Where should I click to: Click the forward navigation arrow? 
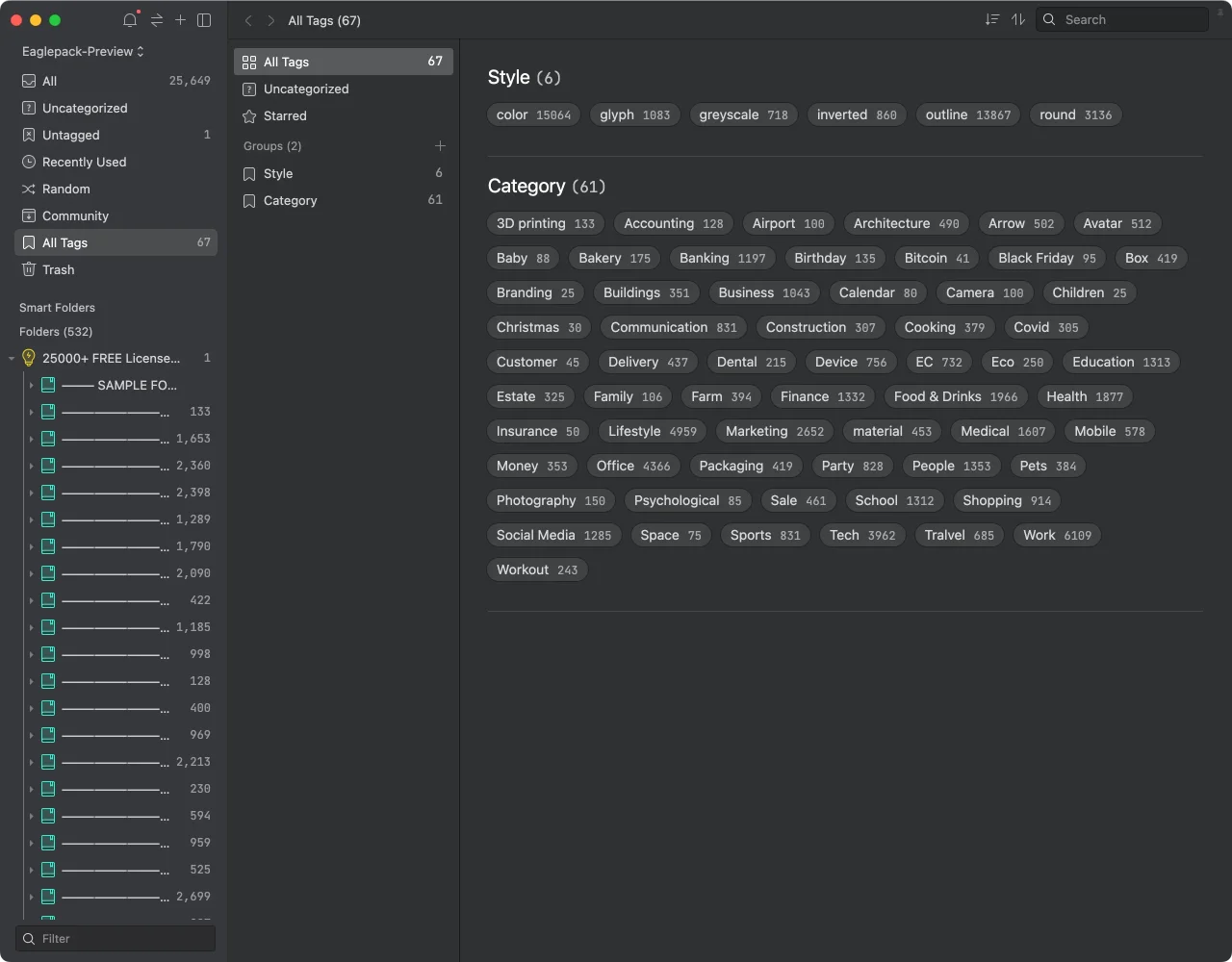pyautogui.click(x=270, y=20)
